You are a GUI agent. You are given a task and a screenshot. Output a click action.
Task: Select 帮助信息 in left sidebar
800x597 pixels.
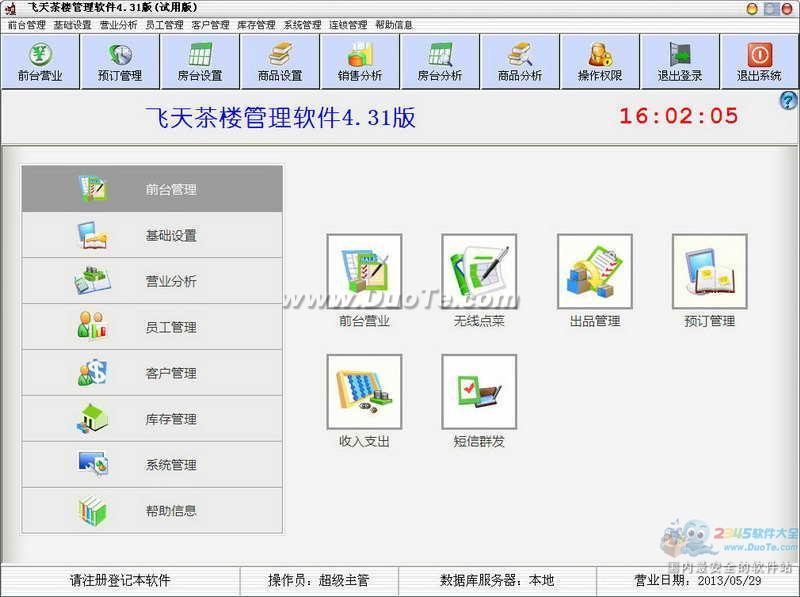point(152,511)
